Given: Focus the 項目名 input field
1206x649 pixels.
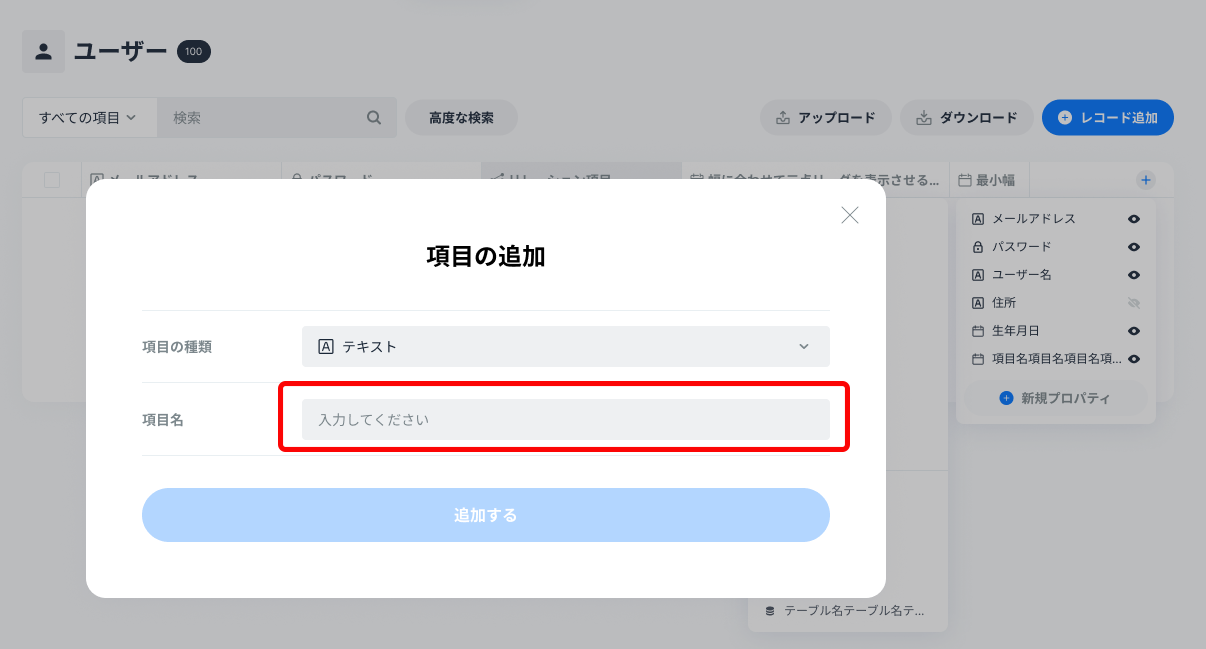Looking at the screenshot, I should click(566, 419).
